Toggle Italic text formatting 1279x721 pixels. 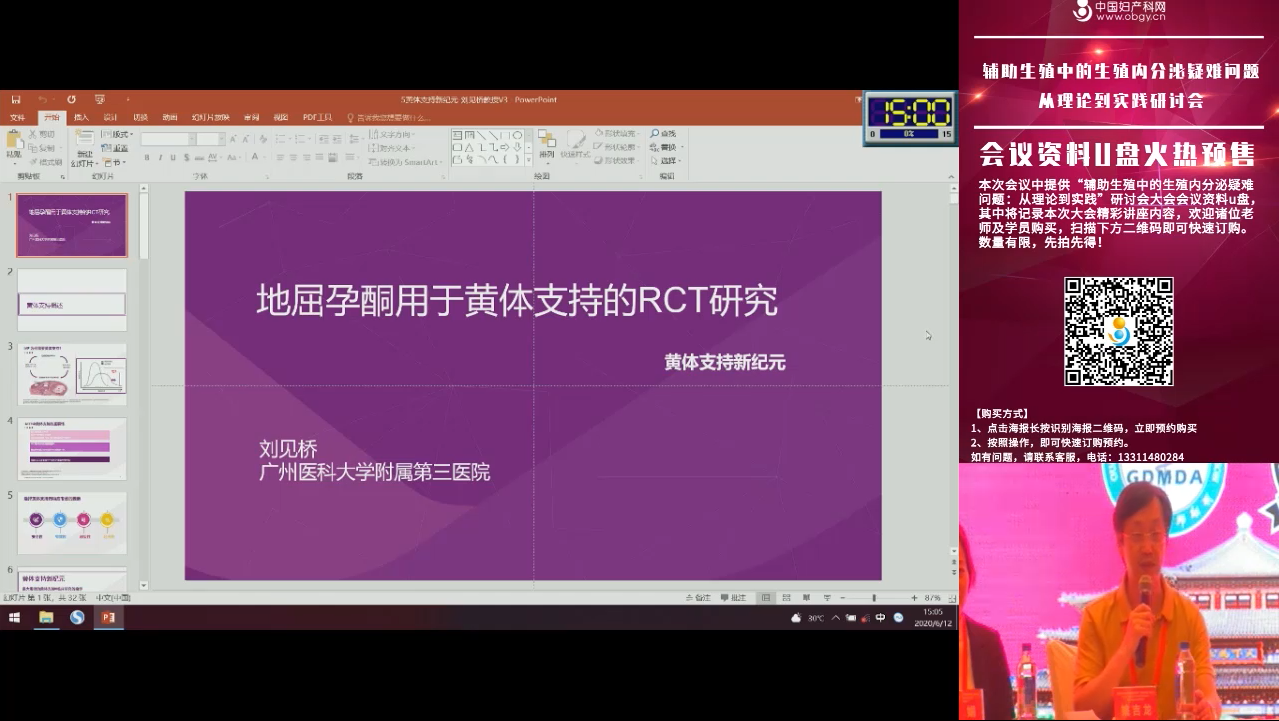(160, 158)
